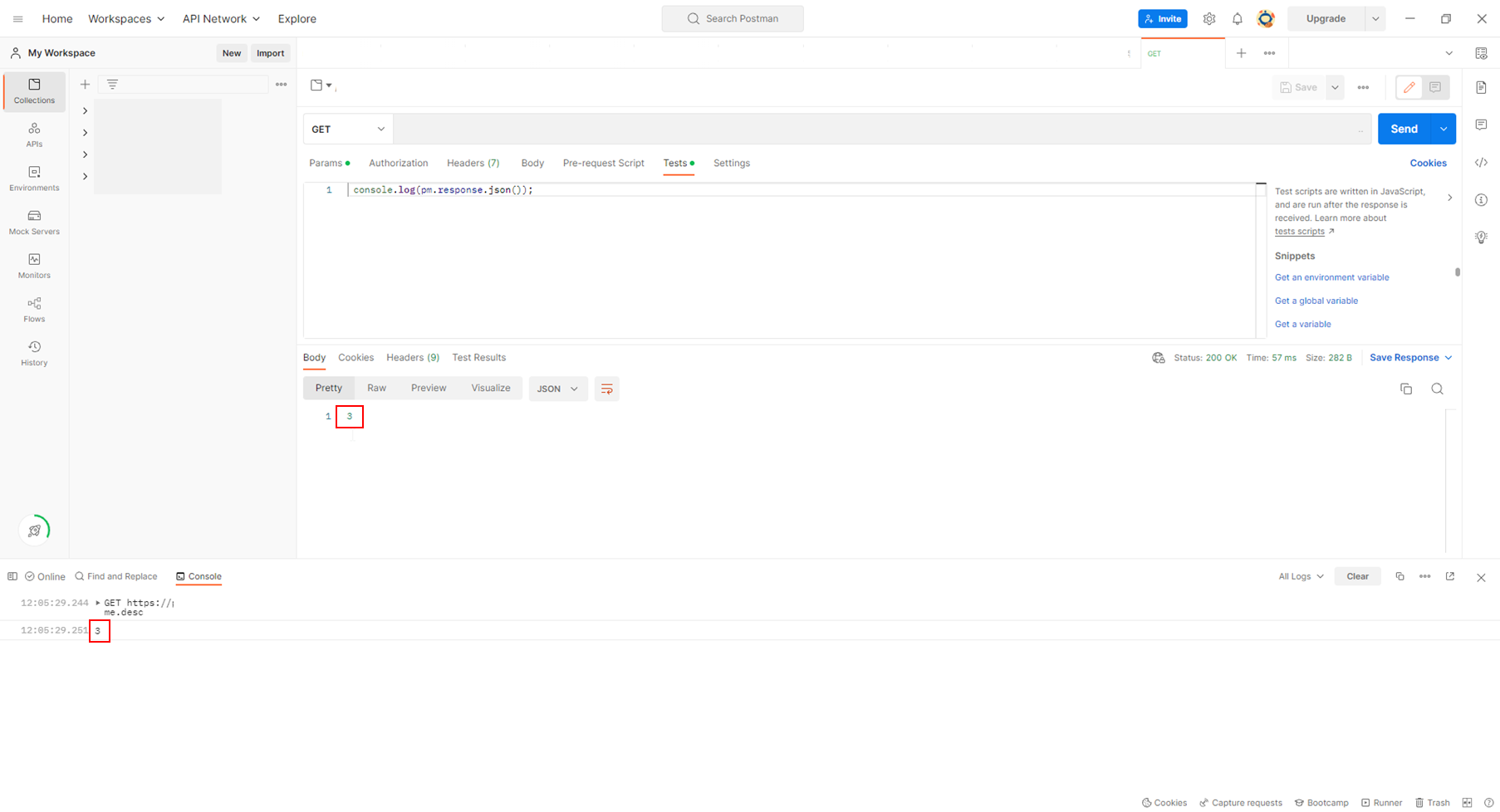Expand the first collection chevron

click(x=85, y=110)
